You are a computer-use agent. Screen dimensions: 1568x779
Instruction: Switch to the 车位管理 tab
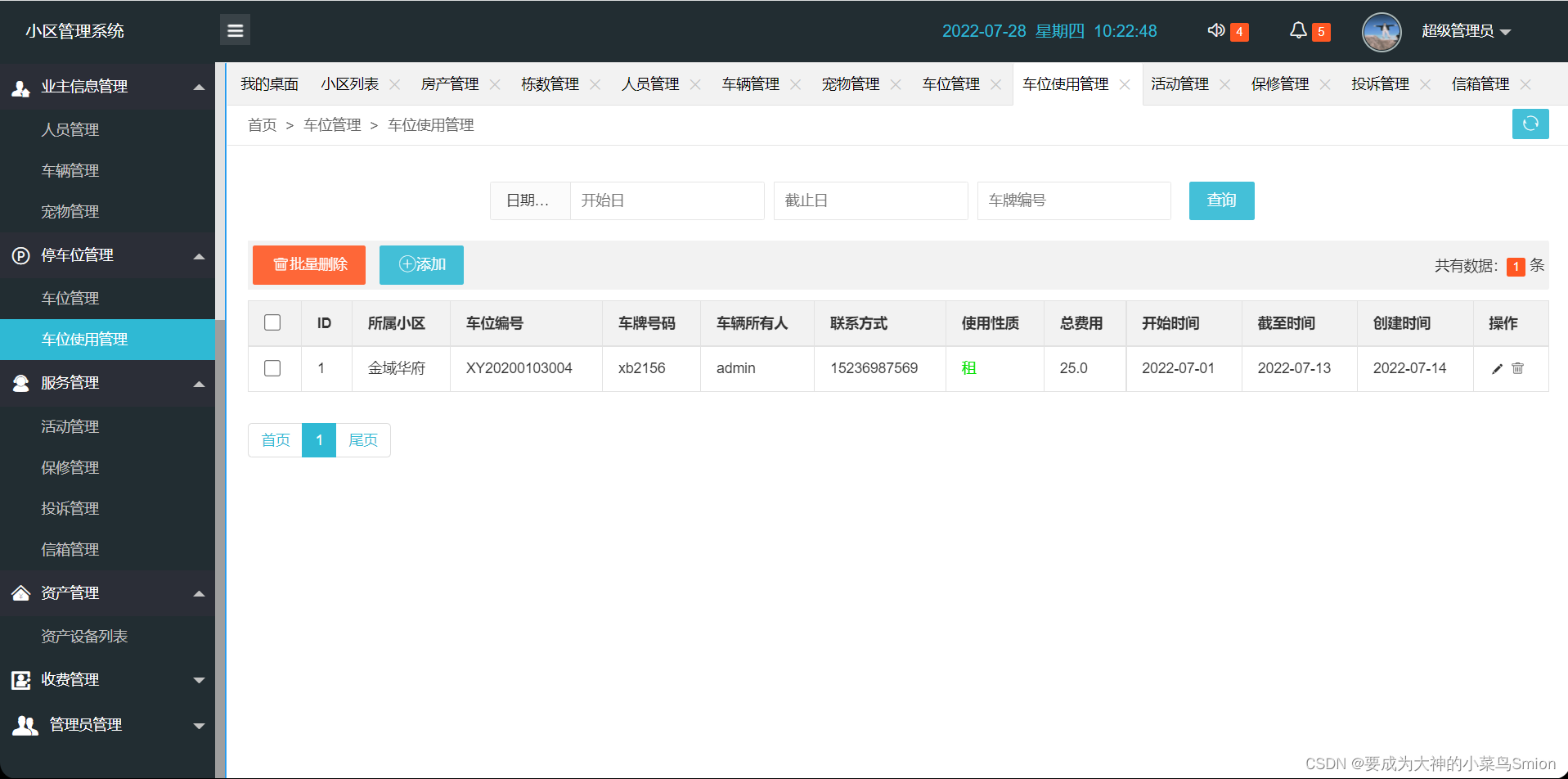(950, 84)
